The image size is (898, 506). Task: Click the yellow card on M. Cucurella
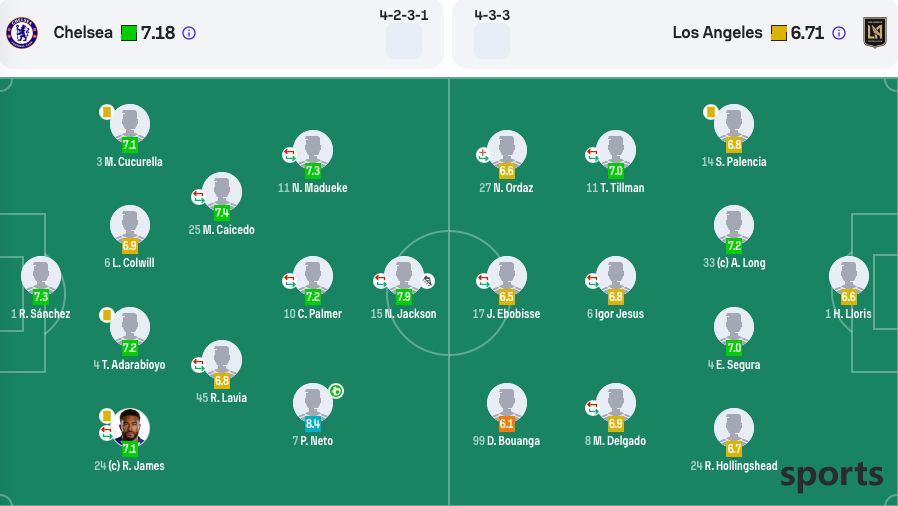click(x=106, y=112)
